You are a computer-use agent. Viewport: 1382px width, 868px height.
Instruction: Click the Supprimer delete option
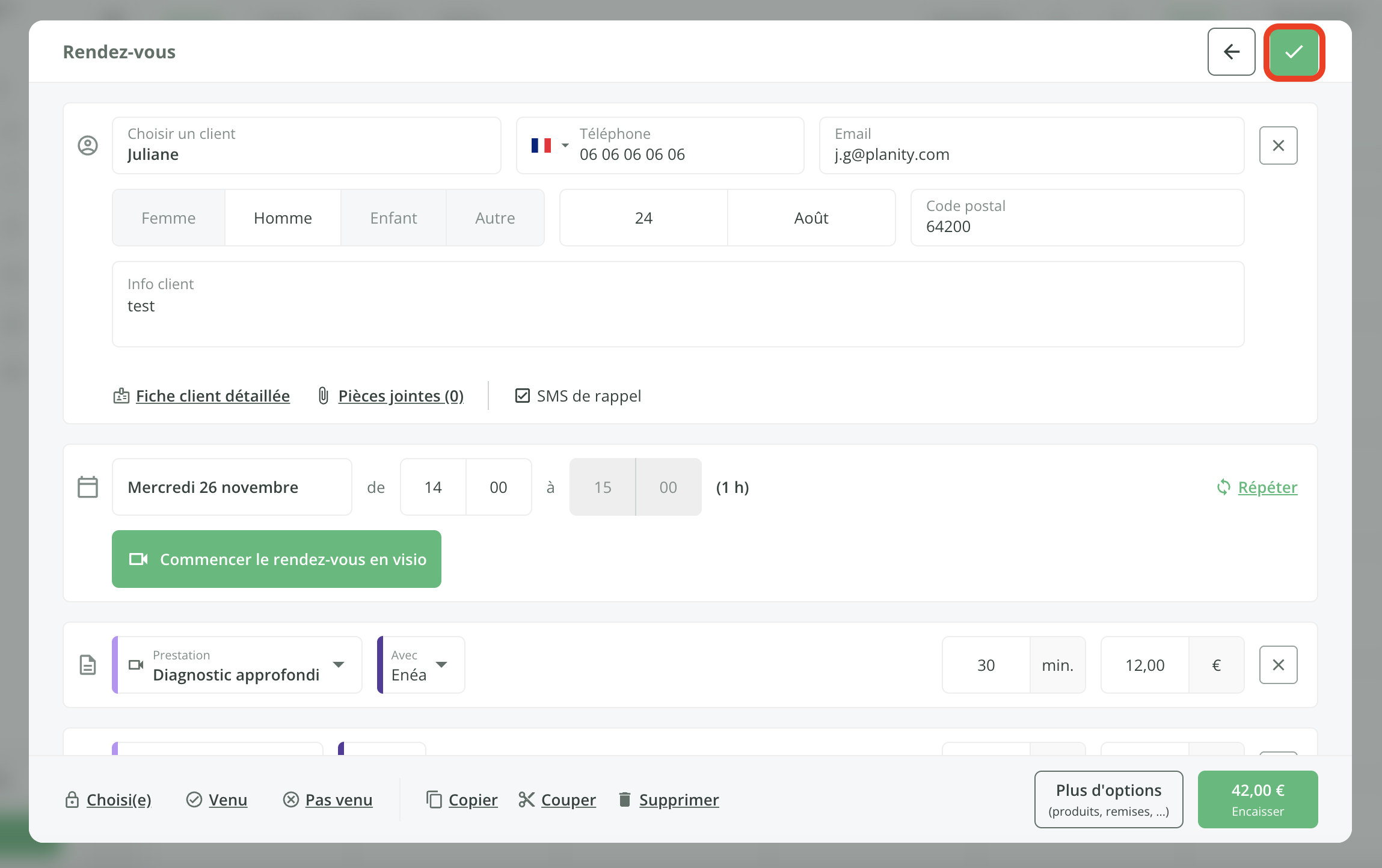click(x=678, y=800)
